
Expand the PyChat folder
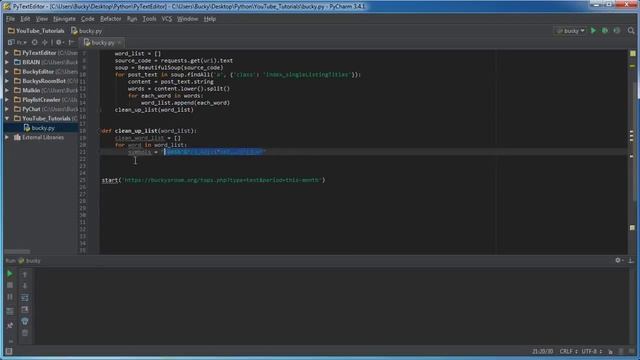[x=7, y=109]
